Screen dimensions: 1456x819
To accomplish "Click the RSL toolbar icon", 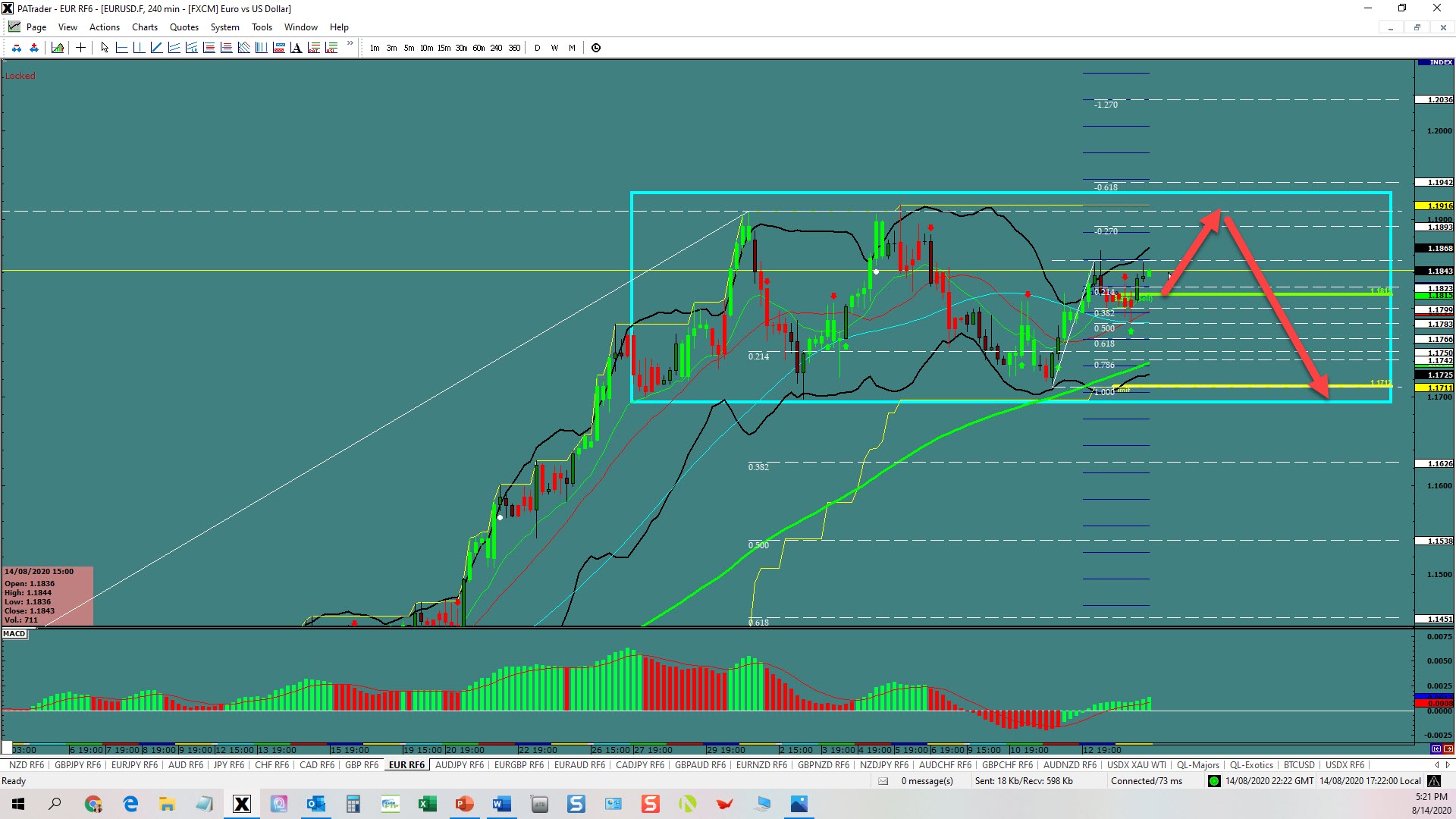I will (331, 48).
